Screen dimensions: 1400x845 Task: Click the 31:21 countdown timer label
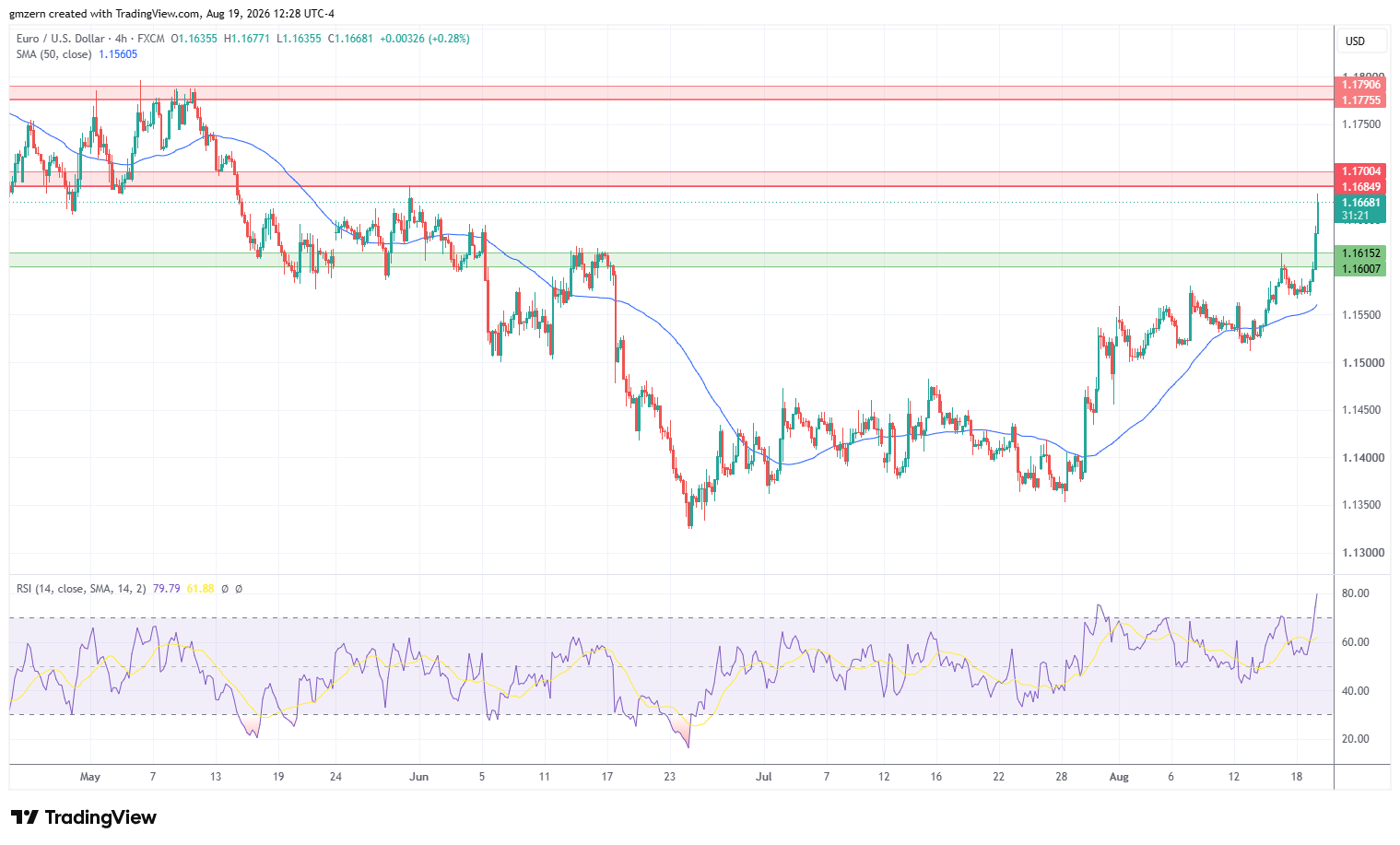[x=1355, y=216]
